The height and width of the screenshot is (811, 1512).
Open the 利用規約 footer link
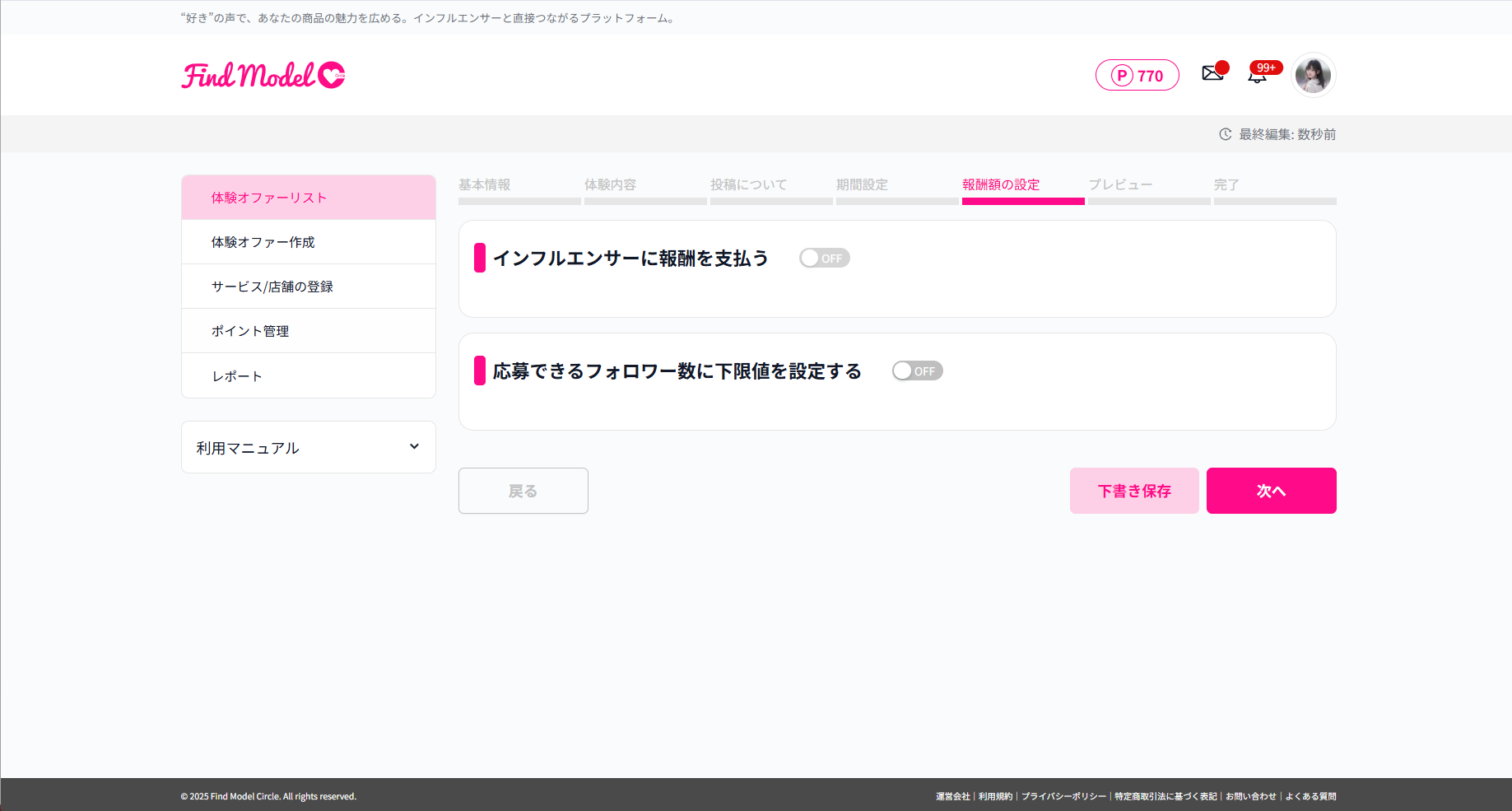pos(995,796)
